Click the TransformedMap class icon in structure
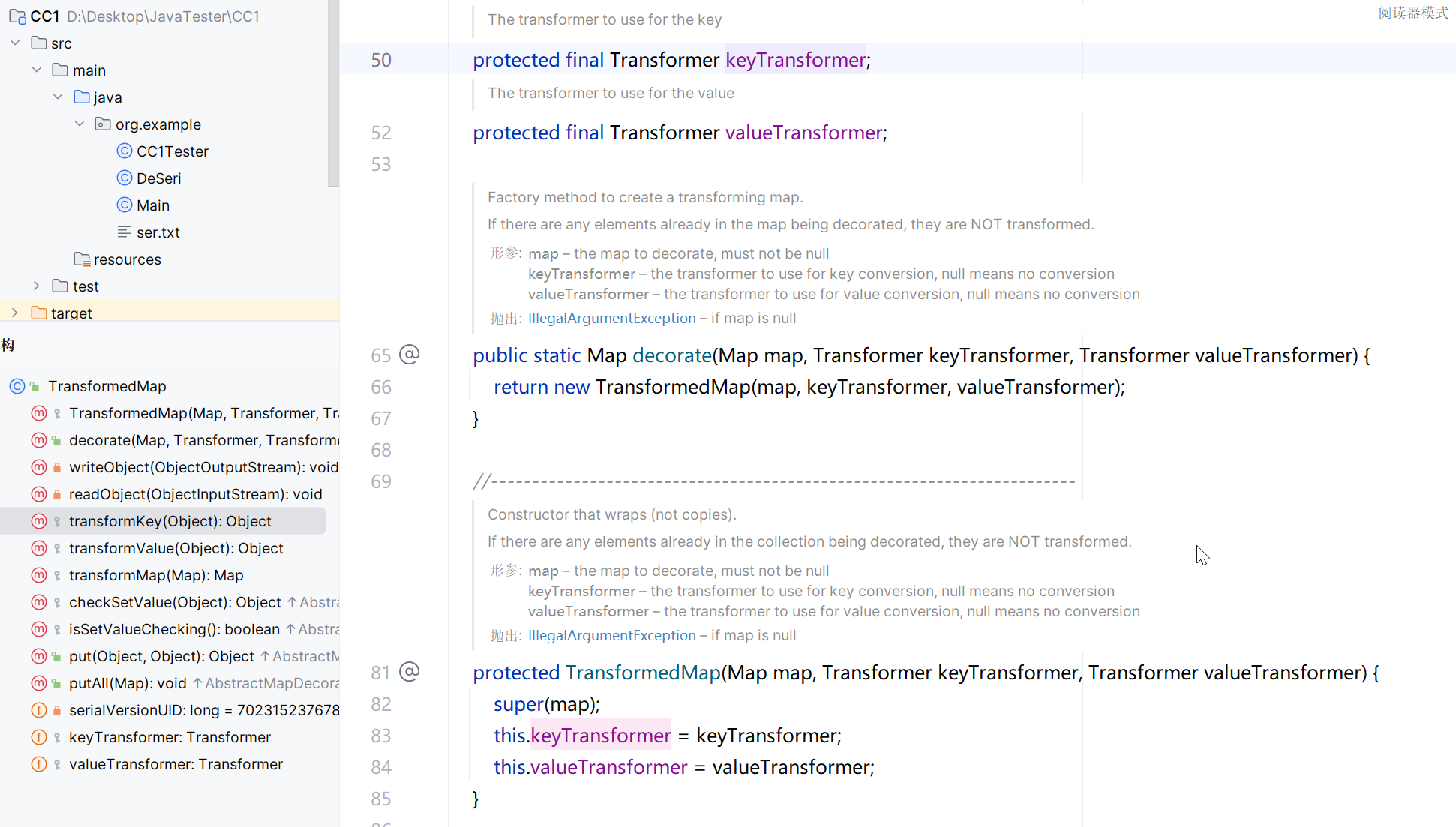 pos(17,386)
